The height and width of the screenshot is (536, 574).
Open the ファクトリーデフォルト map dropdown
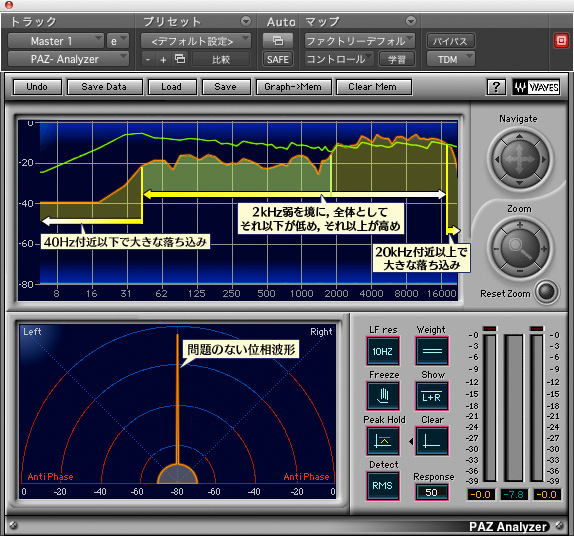360,41
